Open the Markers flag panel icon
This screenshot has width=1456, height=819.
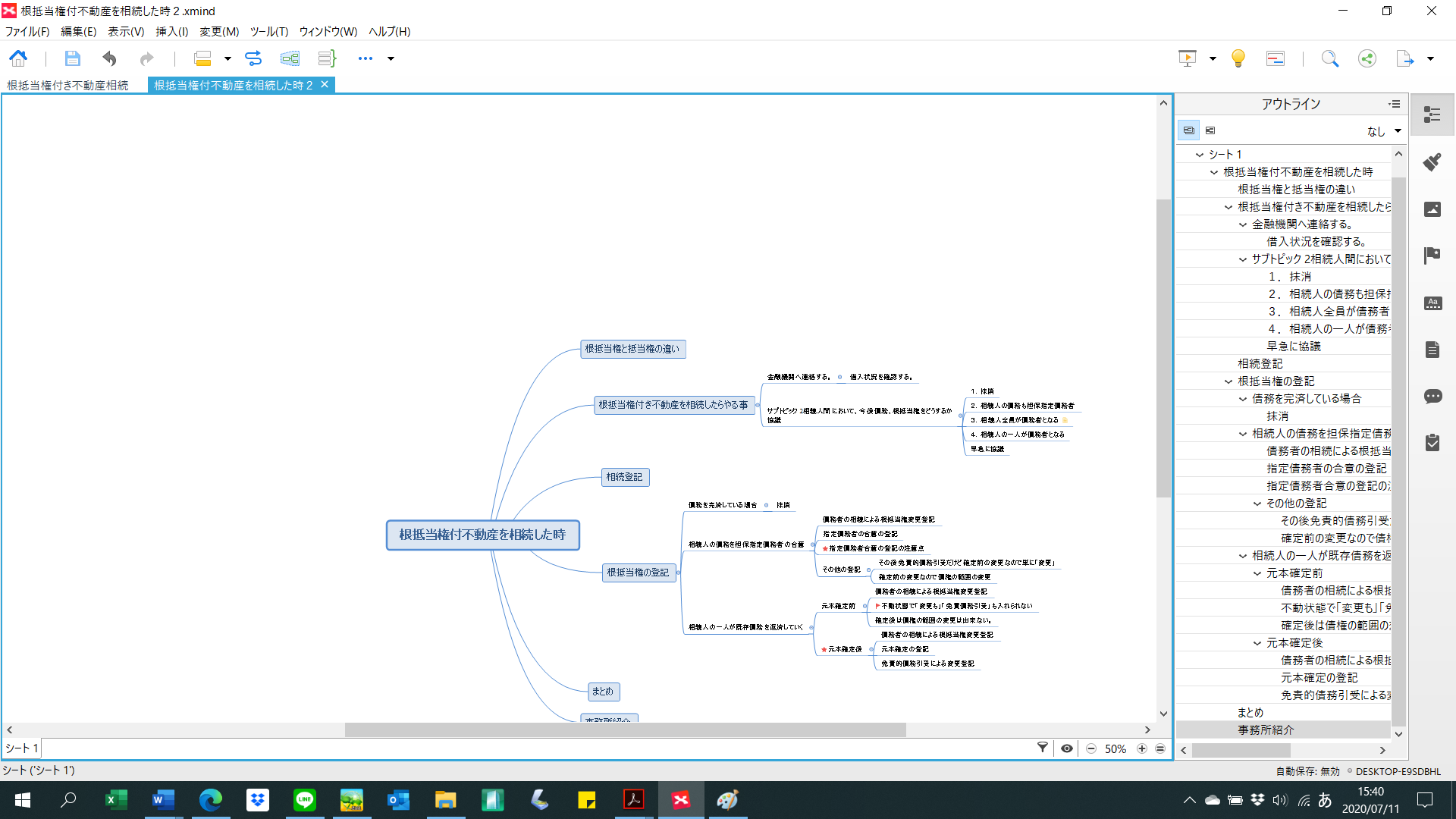click(1432, 256)
